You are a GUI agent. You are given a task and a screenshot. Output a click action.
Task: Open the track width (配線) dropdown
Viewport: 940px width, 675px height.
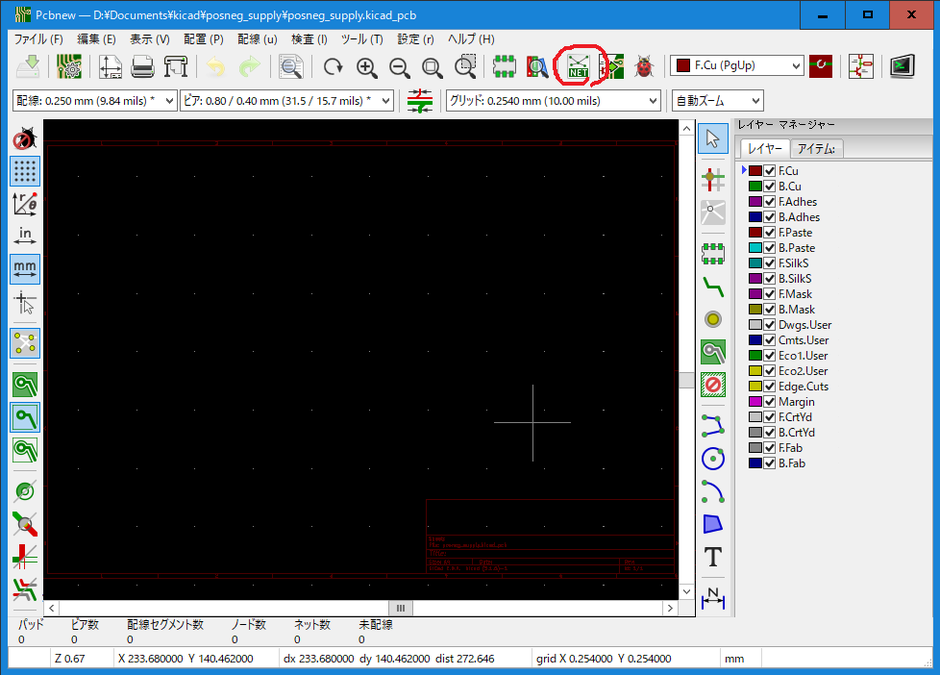coord(94,101)
